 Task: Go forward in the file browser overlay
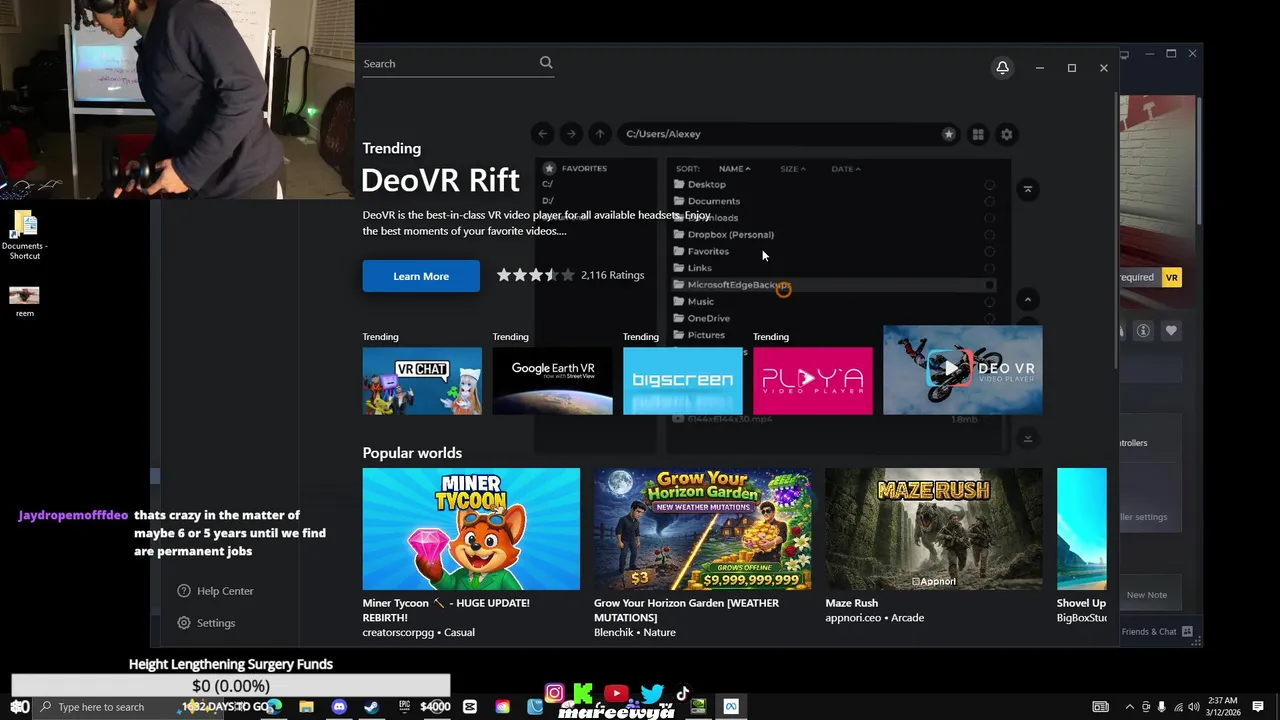click(x=571, y=134)
